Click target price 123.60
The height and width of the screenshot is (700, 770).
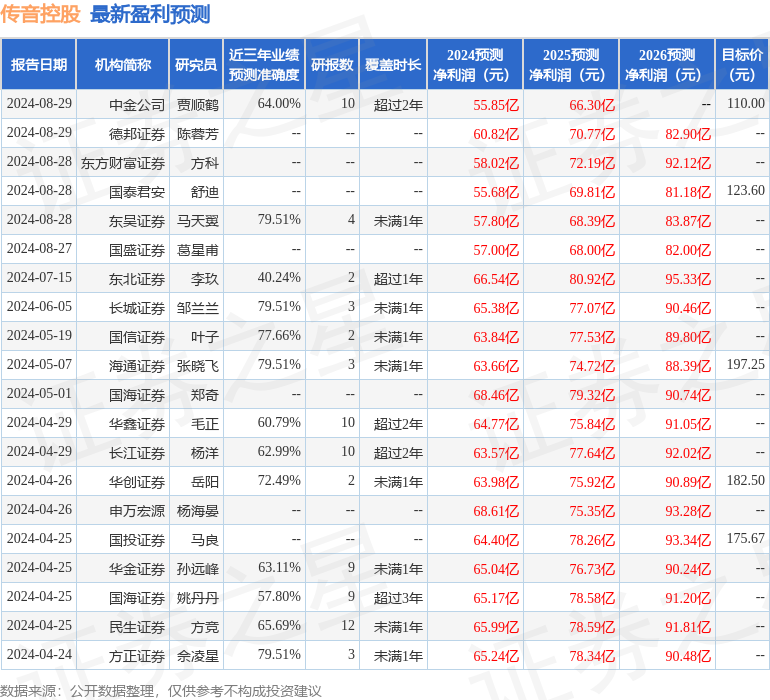coord(745,191)
